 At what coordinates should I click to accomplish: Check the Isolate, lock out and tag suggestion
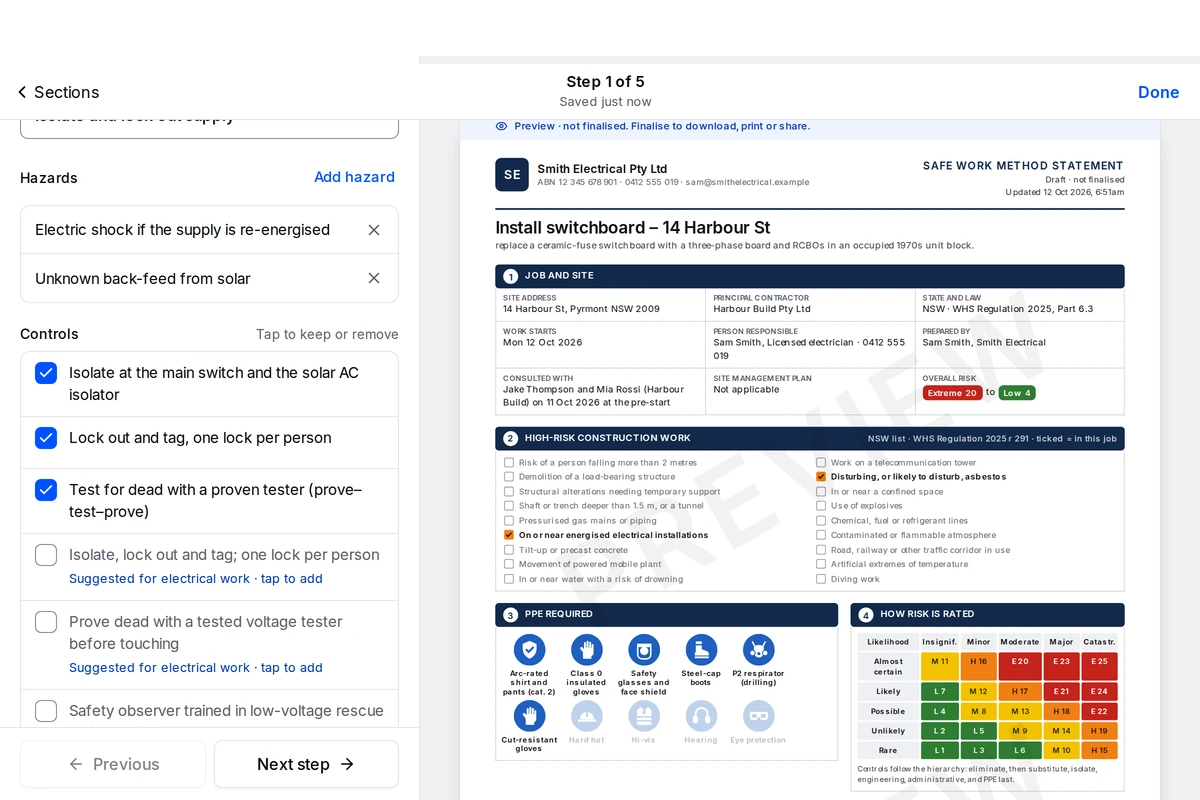(46, 555)
